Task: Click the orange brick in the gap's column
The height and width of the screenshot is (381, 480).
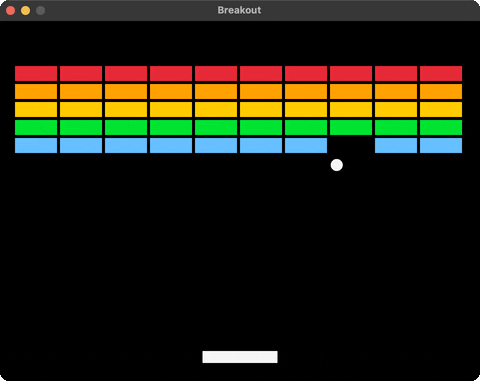Action: (351, 91)
